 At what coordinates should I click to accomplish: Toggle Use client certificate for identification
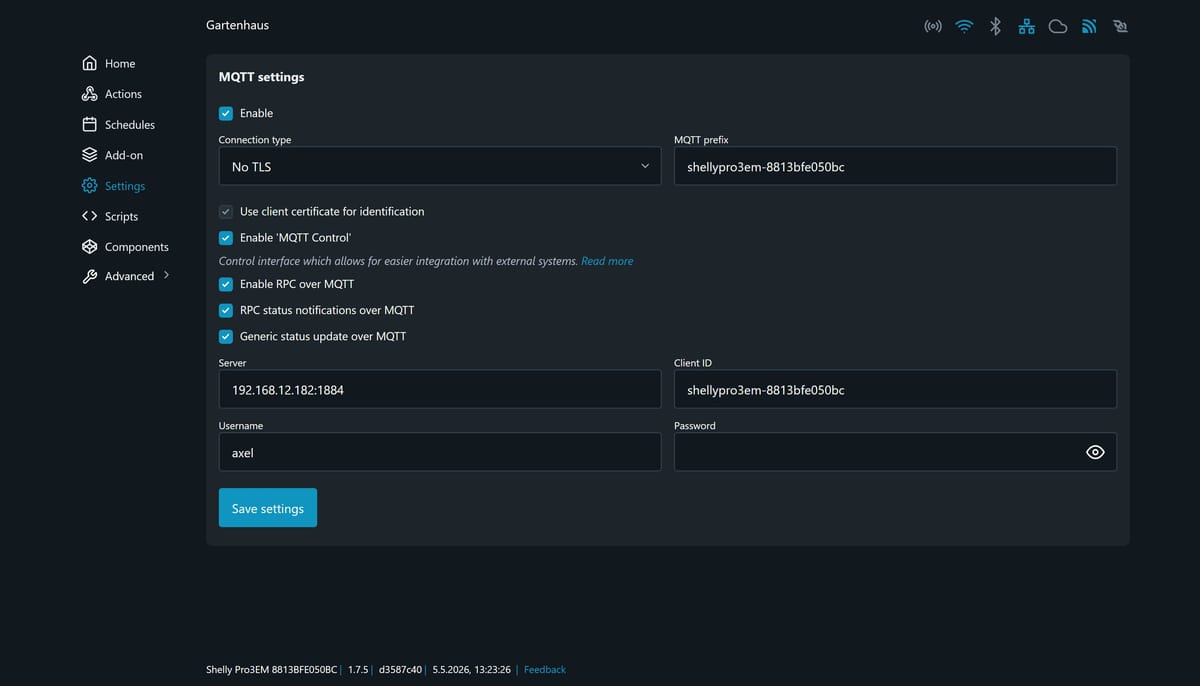tap(226, 212)
